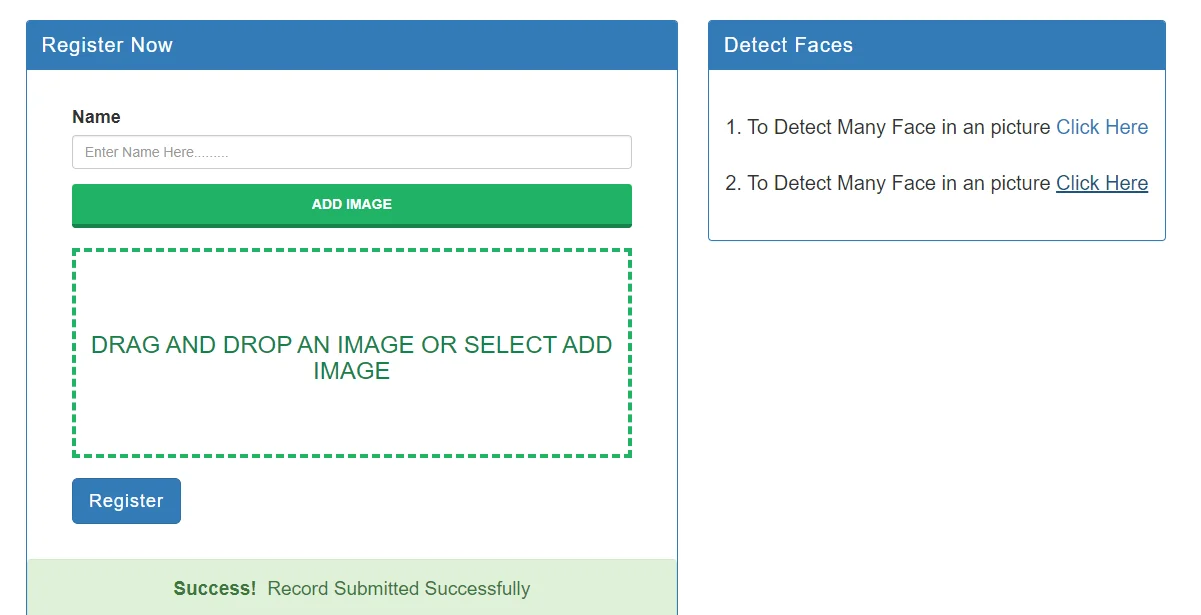The height and width of the screenshot is (615, 1201).
Task: Click the list number 2 in Detect Faces
Action: 733,183
